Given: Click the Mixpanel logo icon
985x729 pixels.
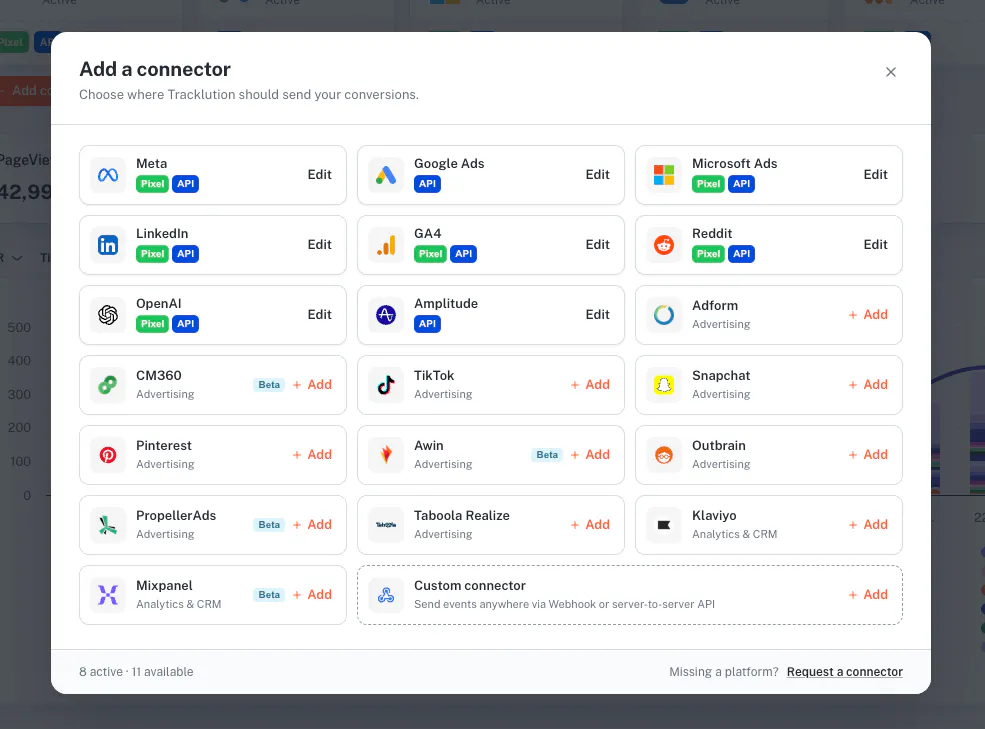Looking at the screenshot, I should [108, 595].
